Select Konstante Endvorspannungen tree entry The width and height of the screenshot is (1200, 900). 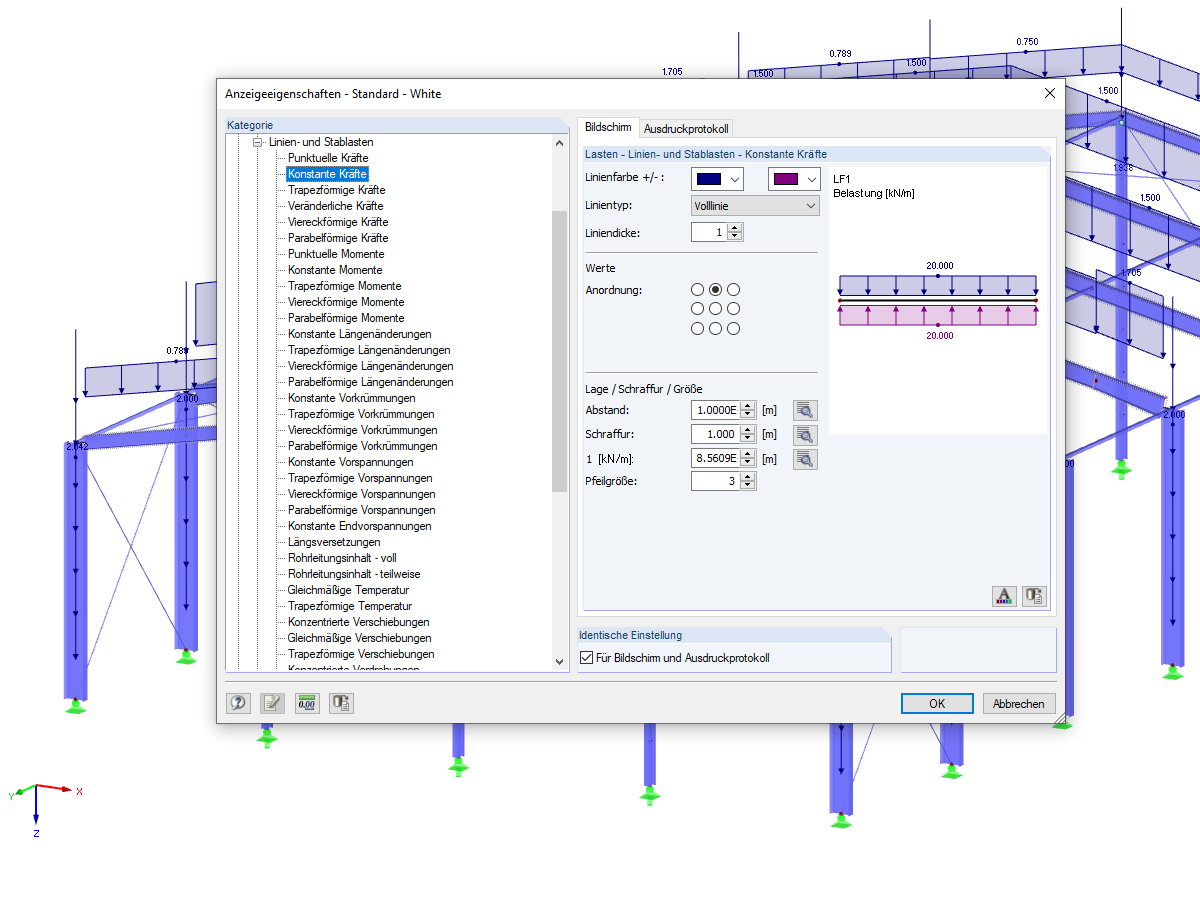(x=360, y=526)
